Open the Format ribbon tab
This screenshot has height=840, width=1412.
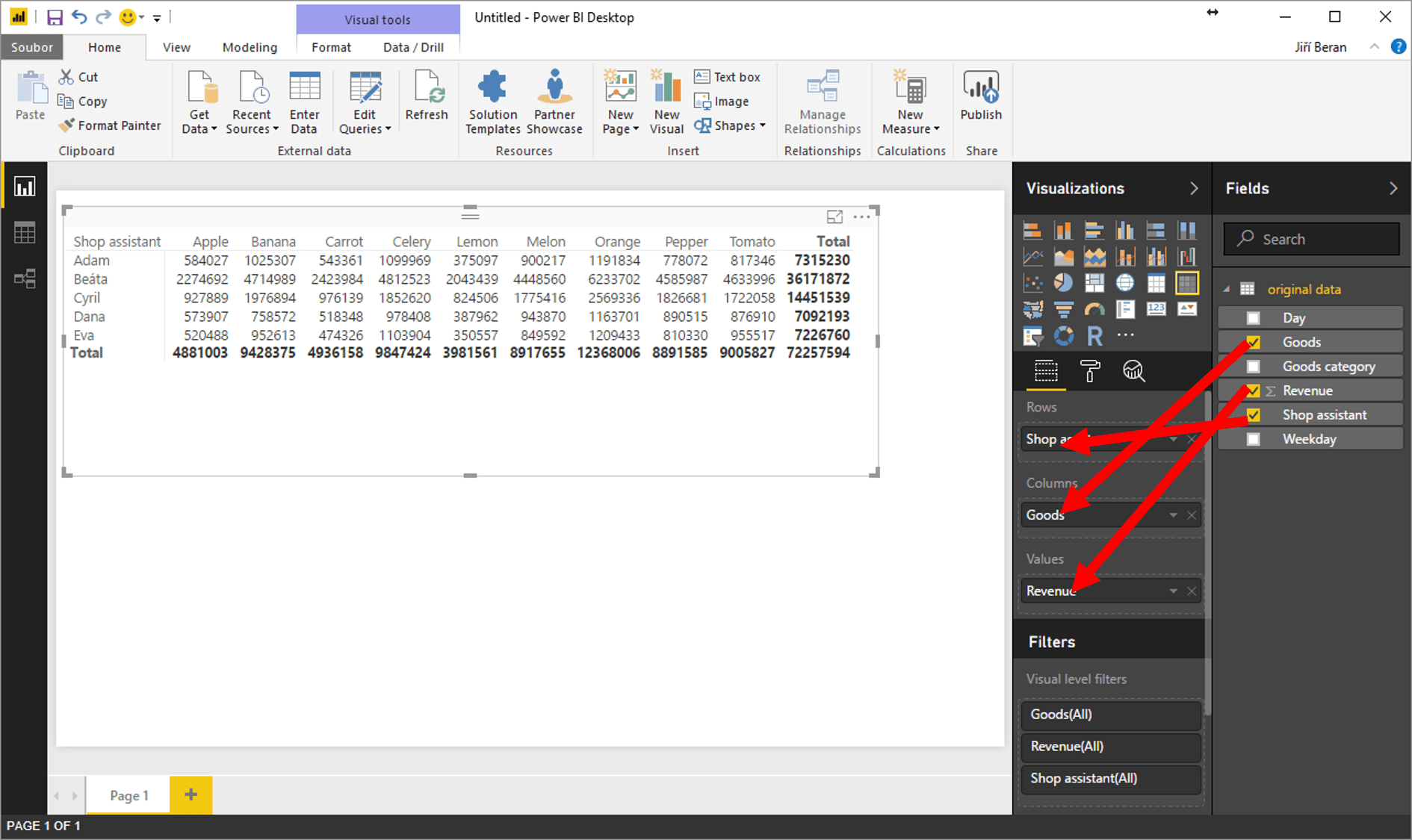(331, 47)
